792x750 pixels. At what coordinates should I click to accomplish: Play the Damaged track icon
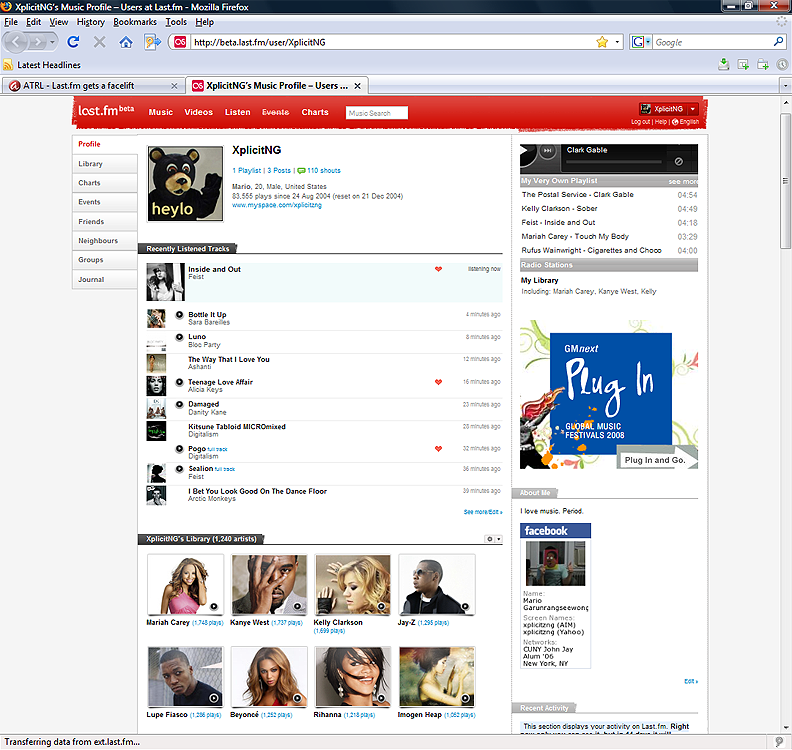179,405
